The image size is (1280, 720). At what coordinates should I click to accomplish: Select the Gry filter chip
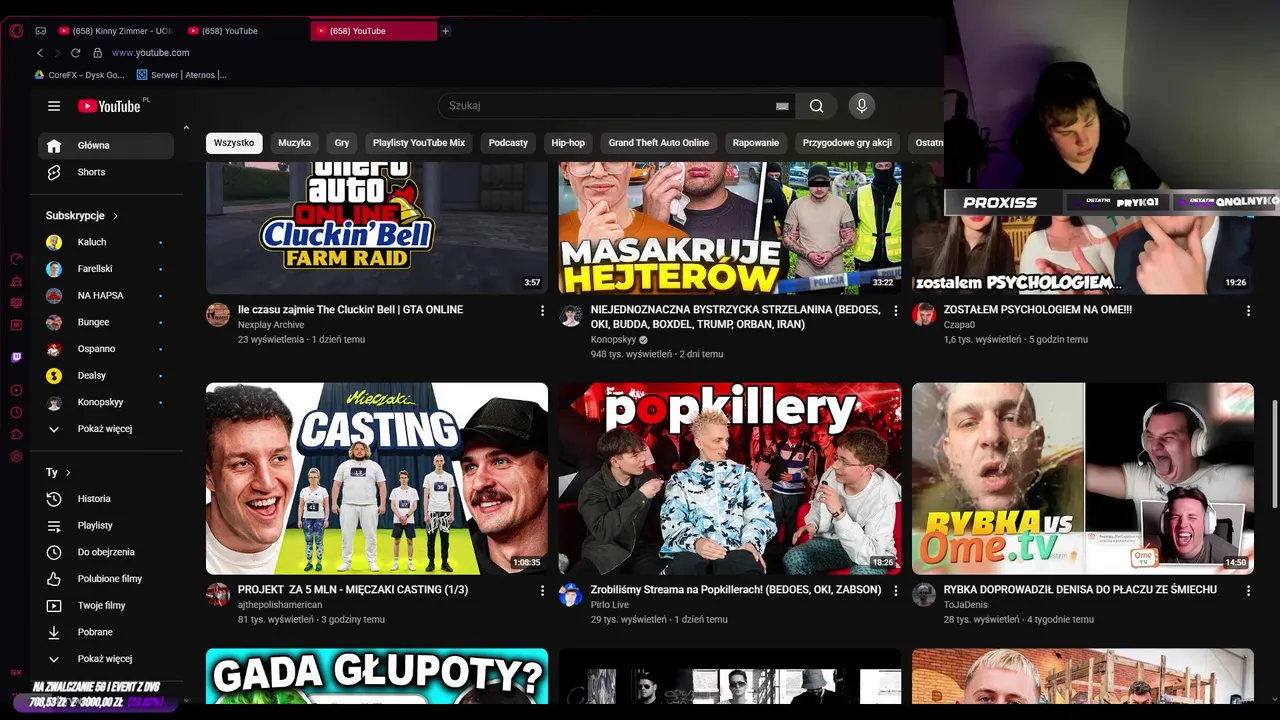[x=342, y=143]
